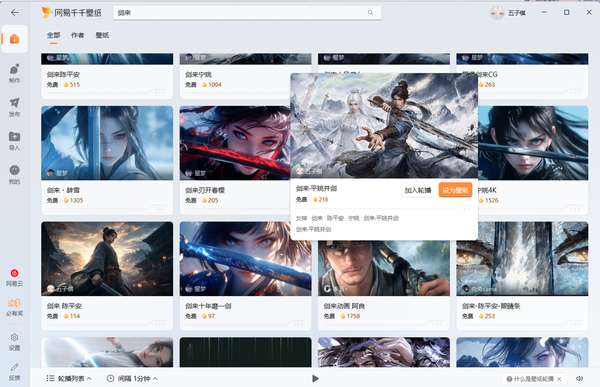
Task: Open the 剑来-陈平安-眼睛条 thumbnail
Action: pos(522,259)
